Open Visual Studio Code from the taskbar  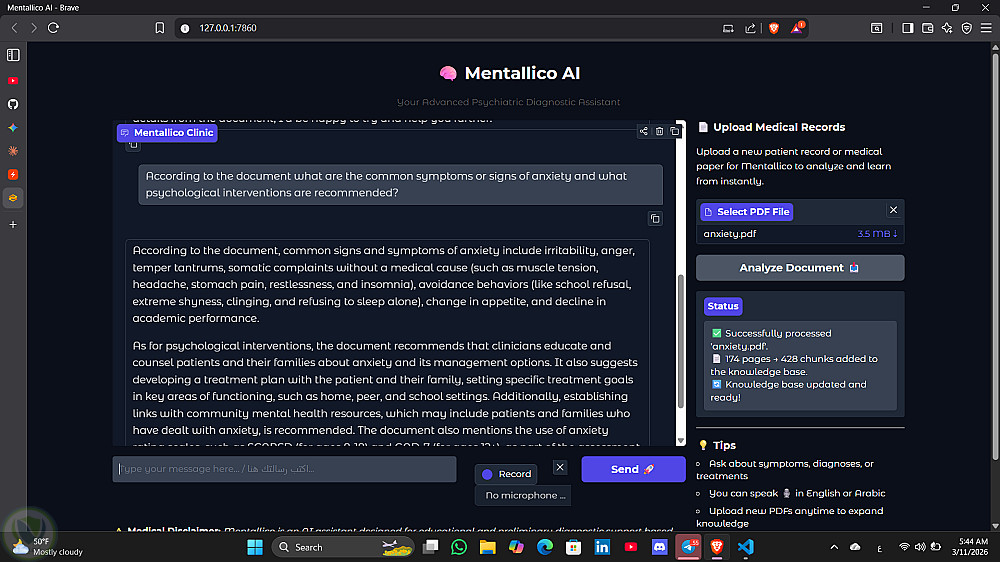coord(746,547)
